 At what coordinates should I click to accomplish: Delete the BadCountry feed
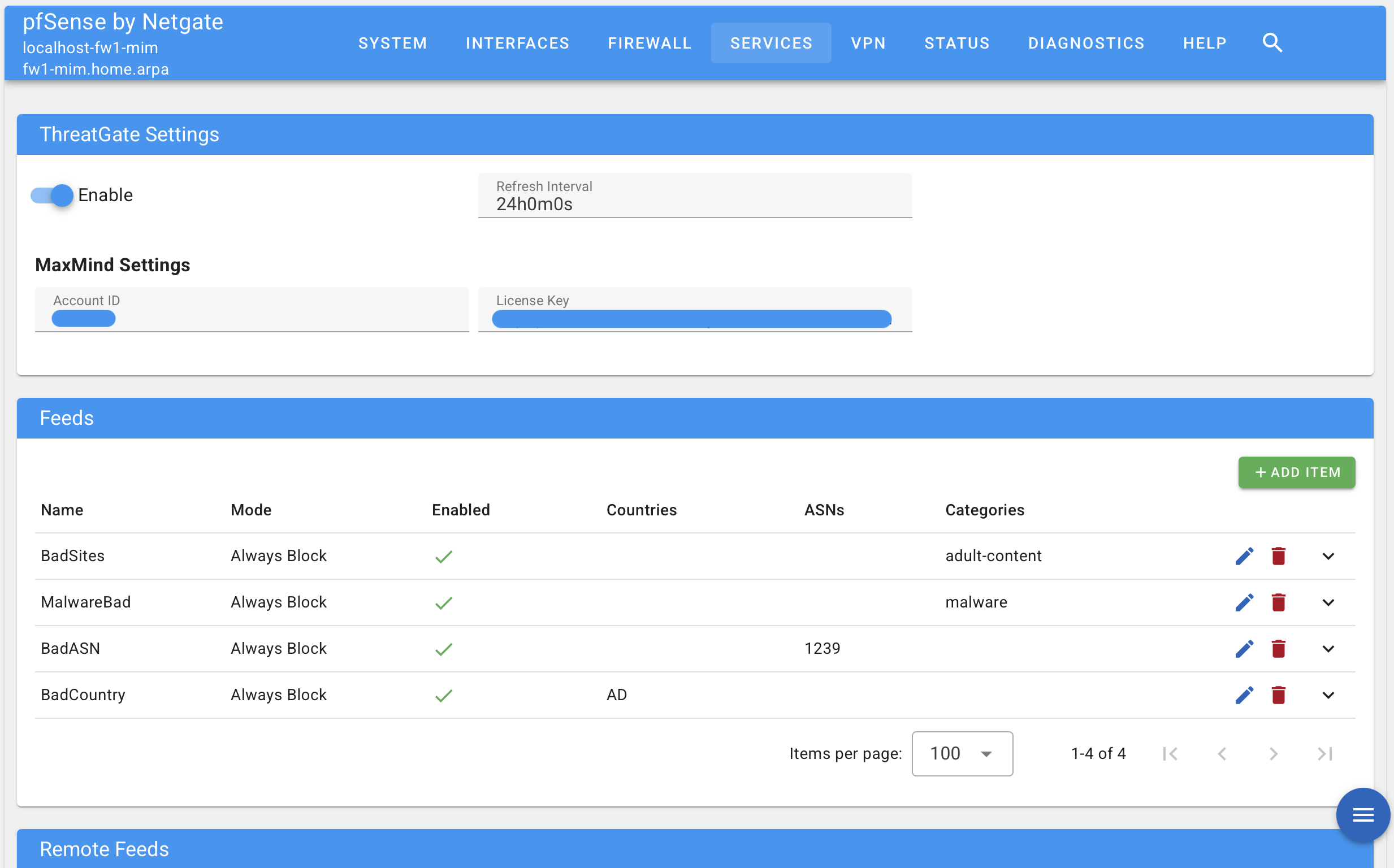tap(1278, 695)
